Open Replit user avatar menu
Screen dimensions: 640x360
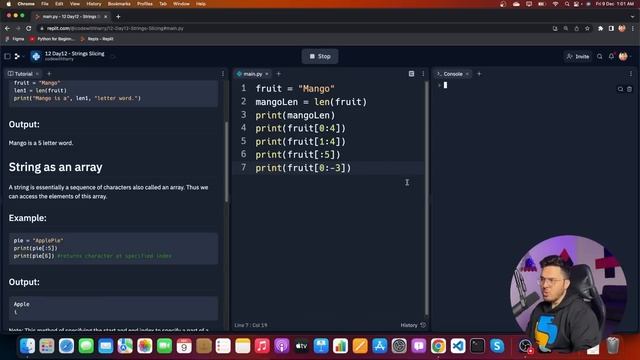click(x=623, y=56)
